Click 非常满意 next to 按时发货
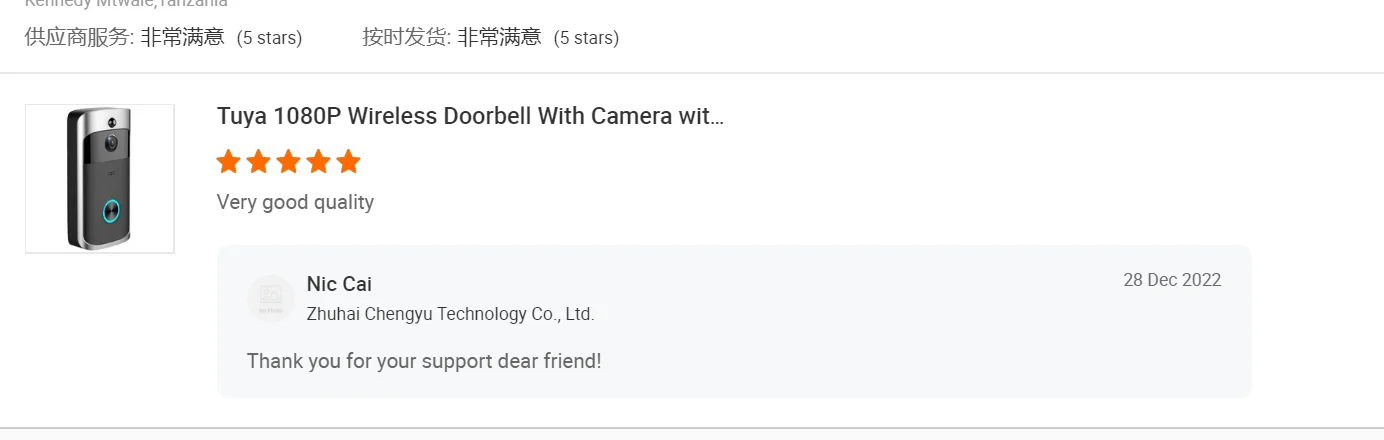The image size is (1384, 440). pyautogui.click(x=499, y=38)
